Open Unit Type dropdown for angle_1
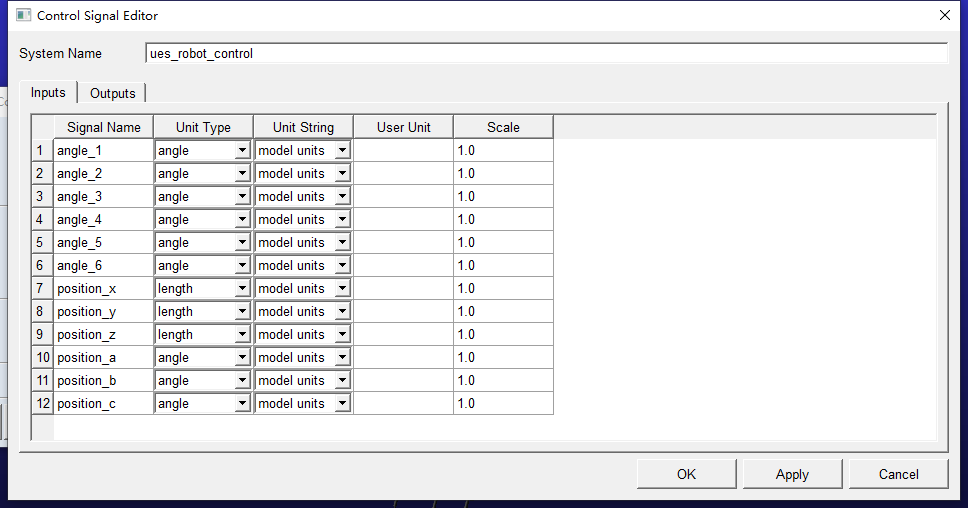 [x=241, y=151]
